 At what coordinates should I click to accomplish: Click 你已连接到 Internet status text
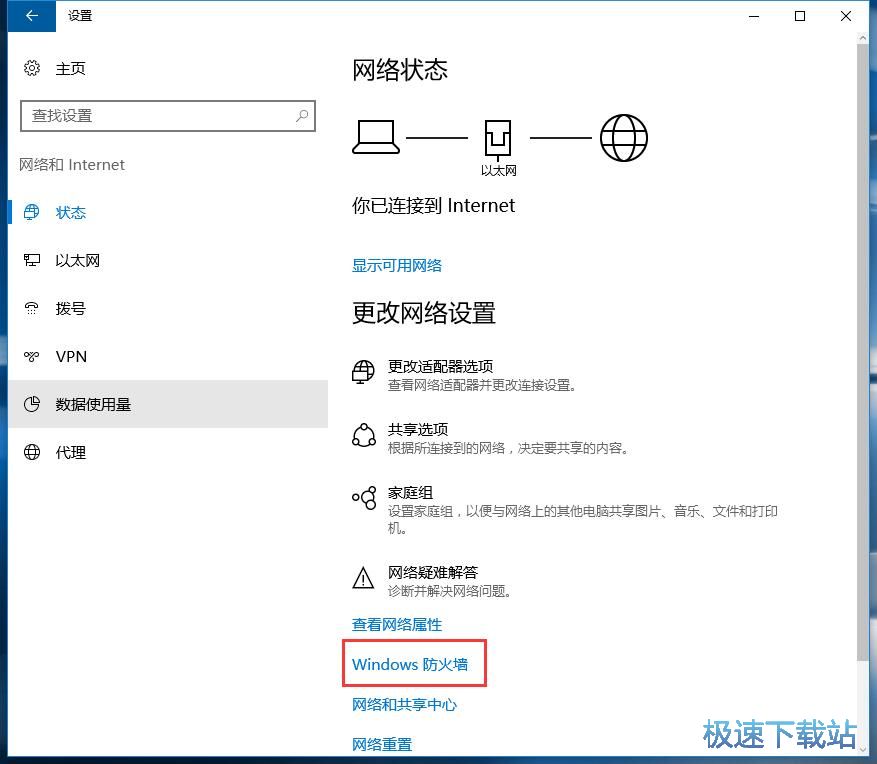tap(433, 205)
